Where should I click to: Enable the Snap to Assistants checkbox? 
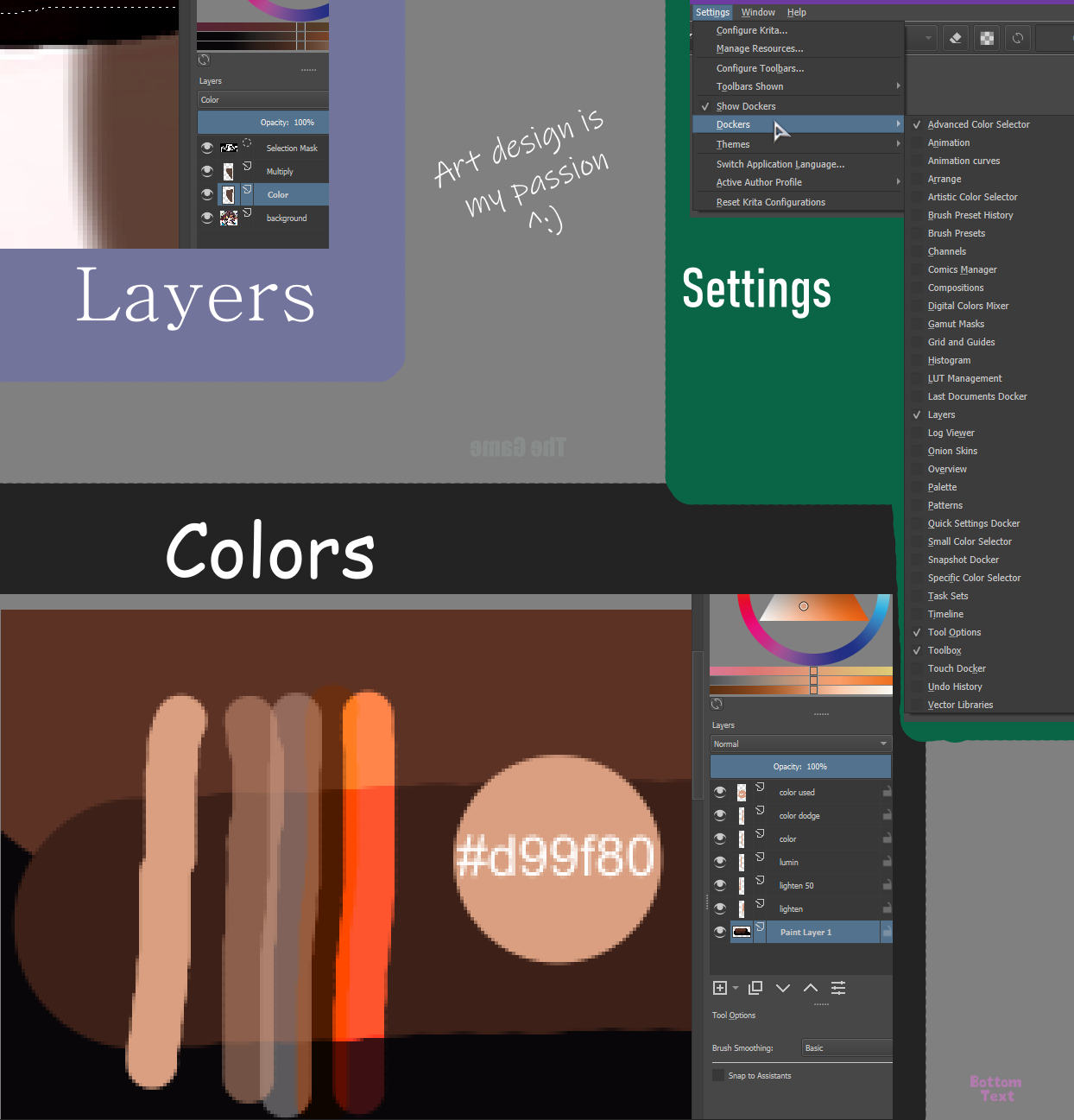(718, 1075)
